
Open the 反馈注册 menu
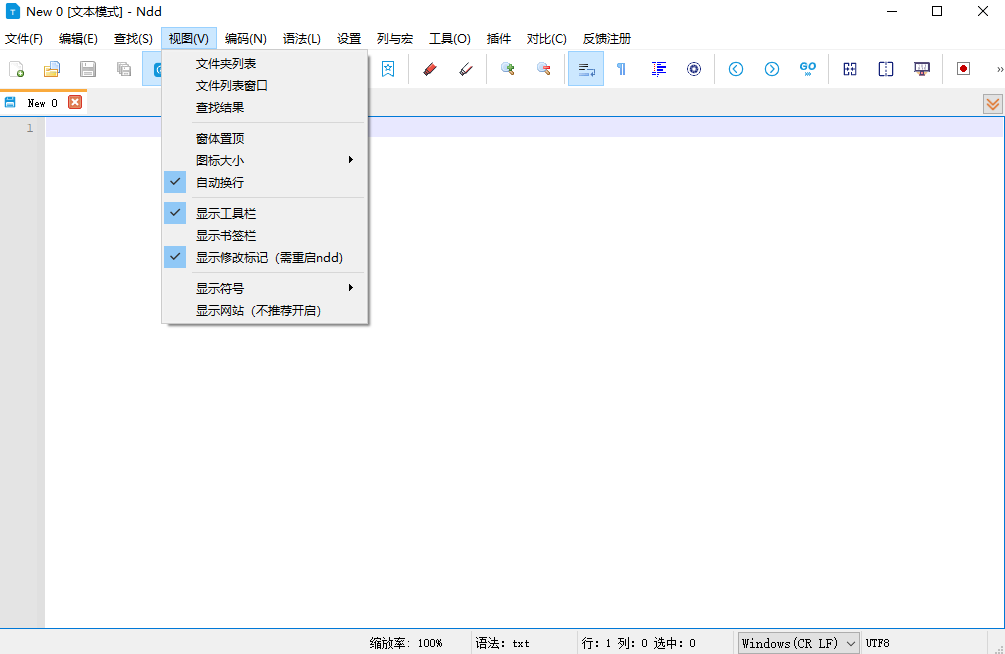pyautogui.click(x=607, y=38)
